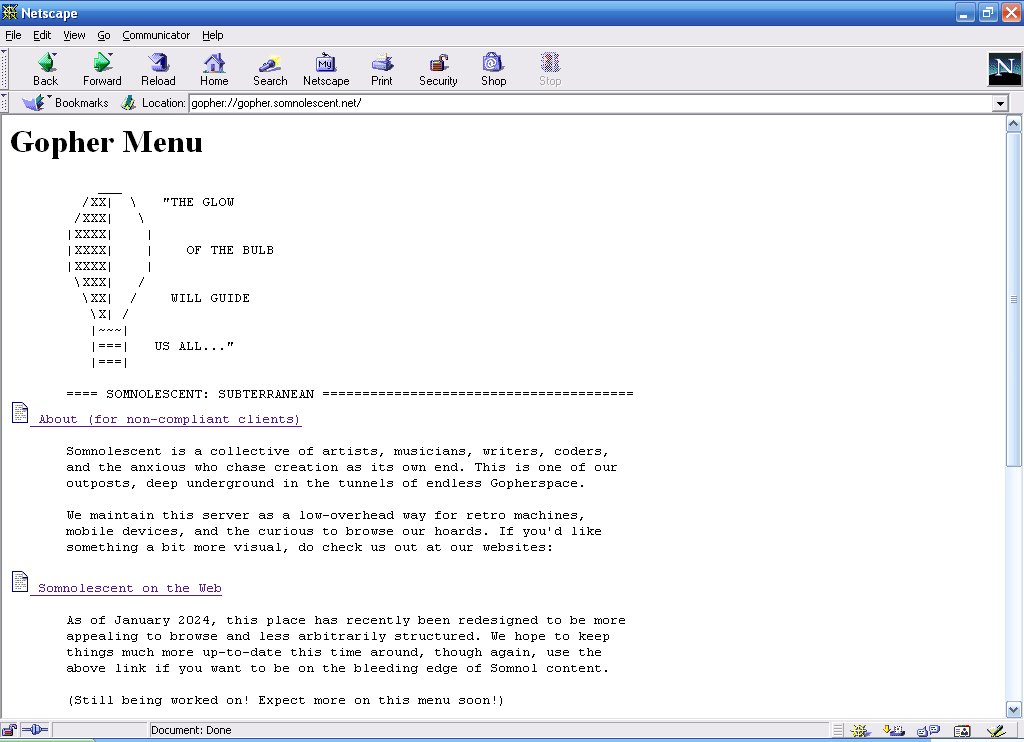Toggle the online/offline connection plug icon
Screen dimensions: 1024x742
point(34,731)
